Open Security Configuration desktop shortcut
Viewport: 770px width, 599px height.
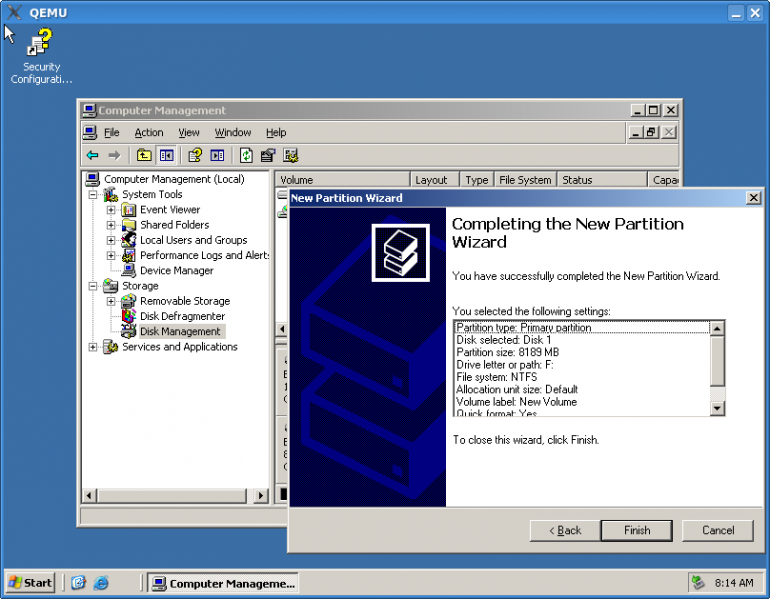click(x=41, y=45)
